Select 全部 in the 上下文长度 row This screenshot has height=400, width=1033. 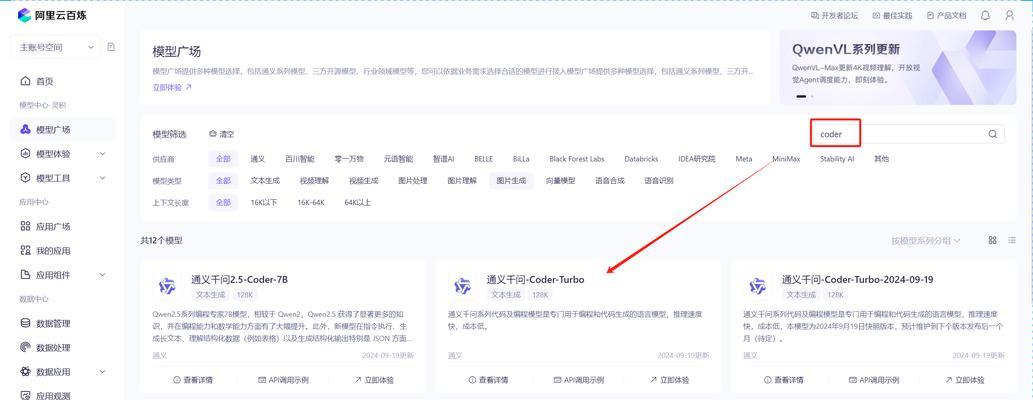[223, 202]
